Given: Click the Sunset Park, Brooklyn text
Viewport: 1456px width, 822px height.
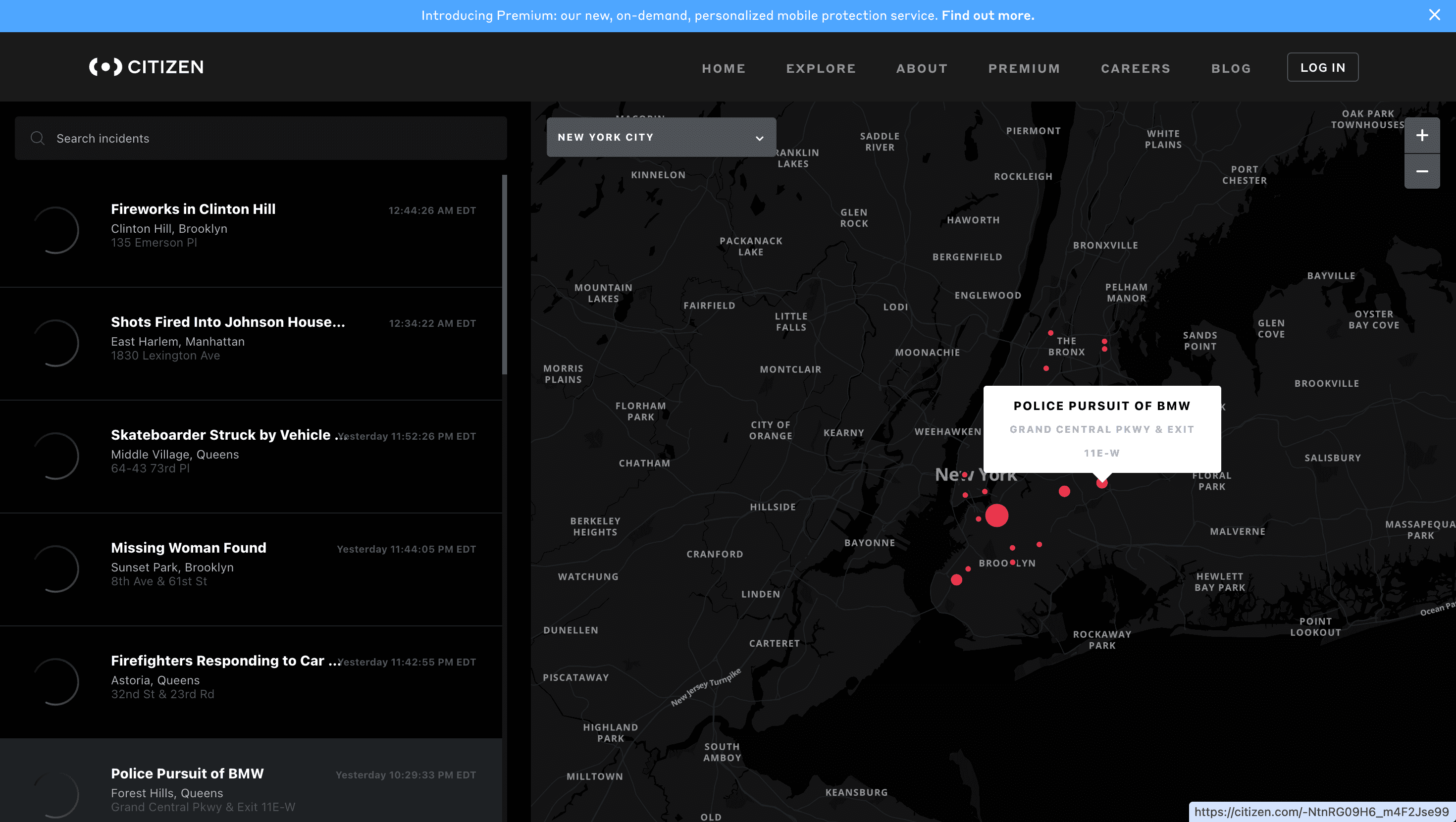Looking at the screenshot, I should (x=172, y=567).
